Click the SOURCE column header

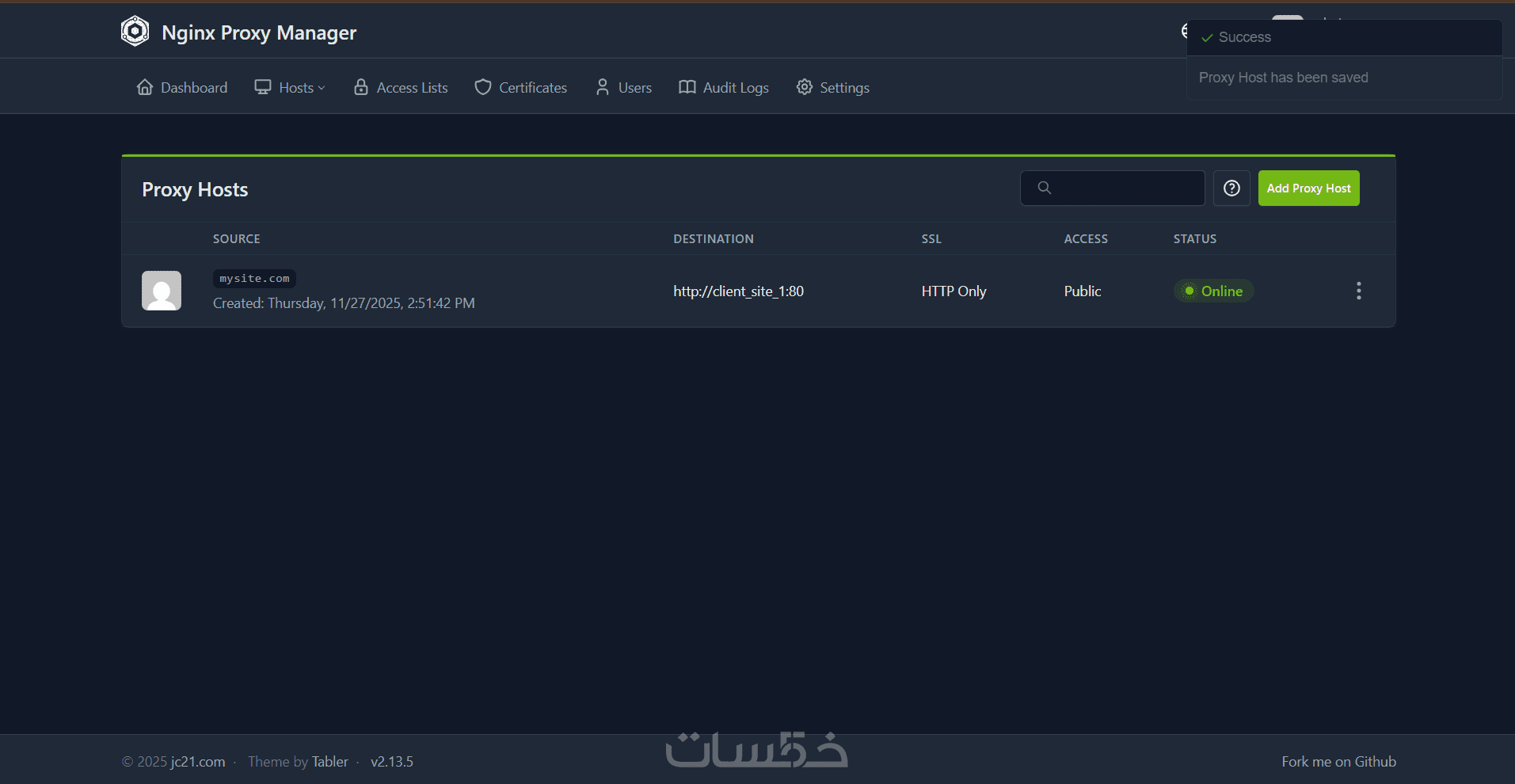[237, 238]
